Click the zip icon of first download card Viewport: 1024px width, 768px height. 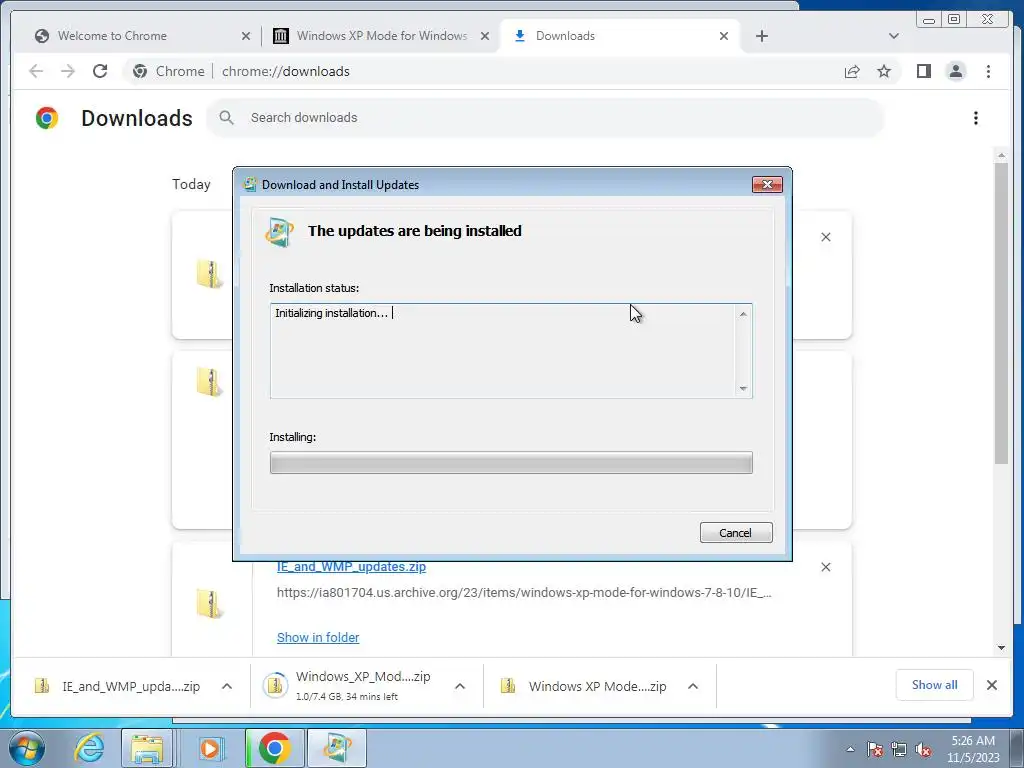209,274
